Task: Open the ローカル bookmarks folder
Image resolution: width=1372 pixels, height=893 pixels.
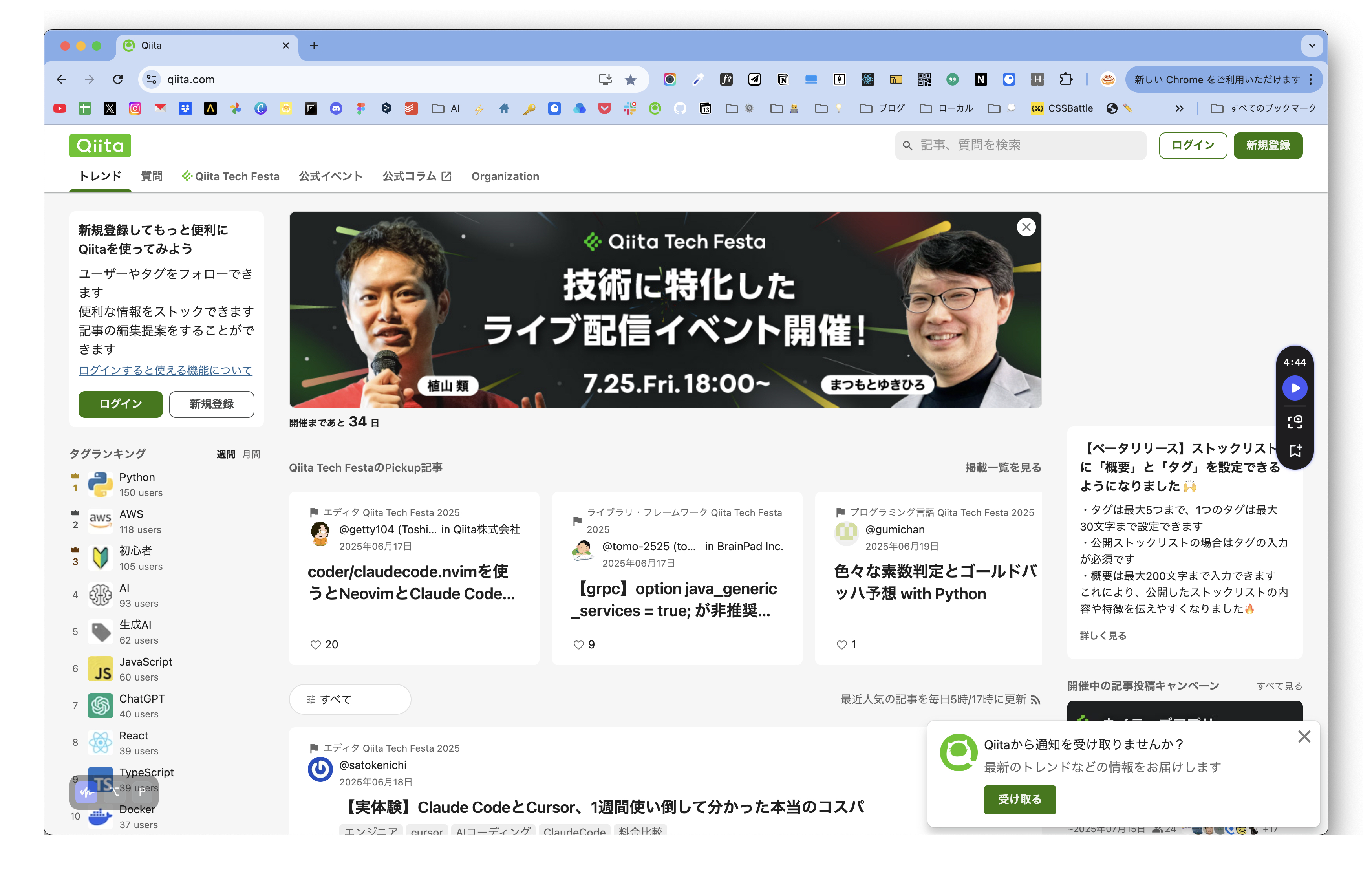Action: tap(946, 108)
